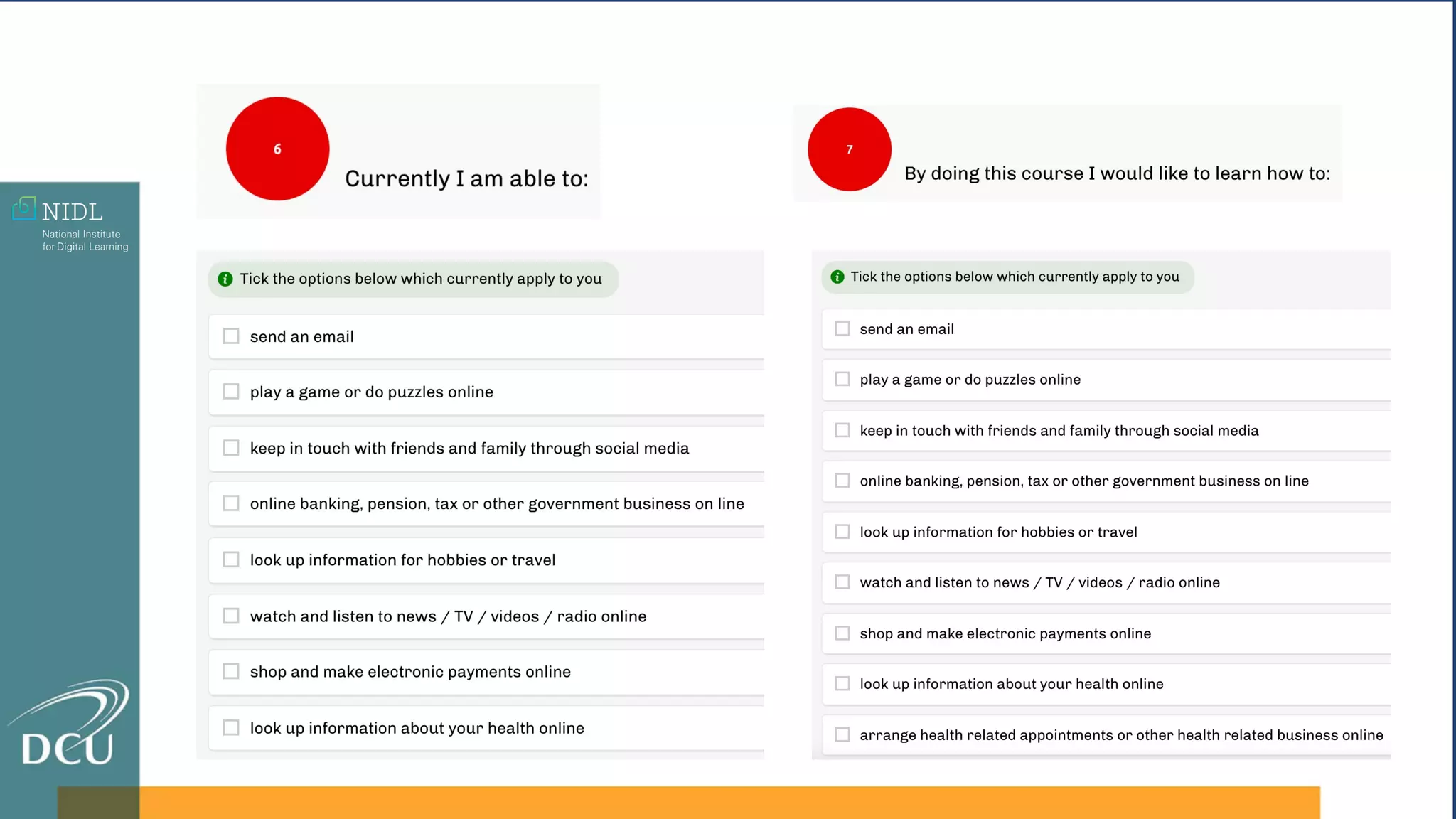Check left 'keep in touch with friends' option

pyautogui.click(x=231, y=448)
